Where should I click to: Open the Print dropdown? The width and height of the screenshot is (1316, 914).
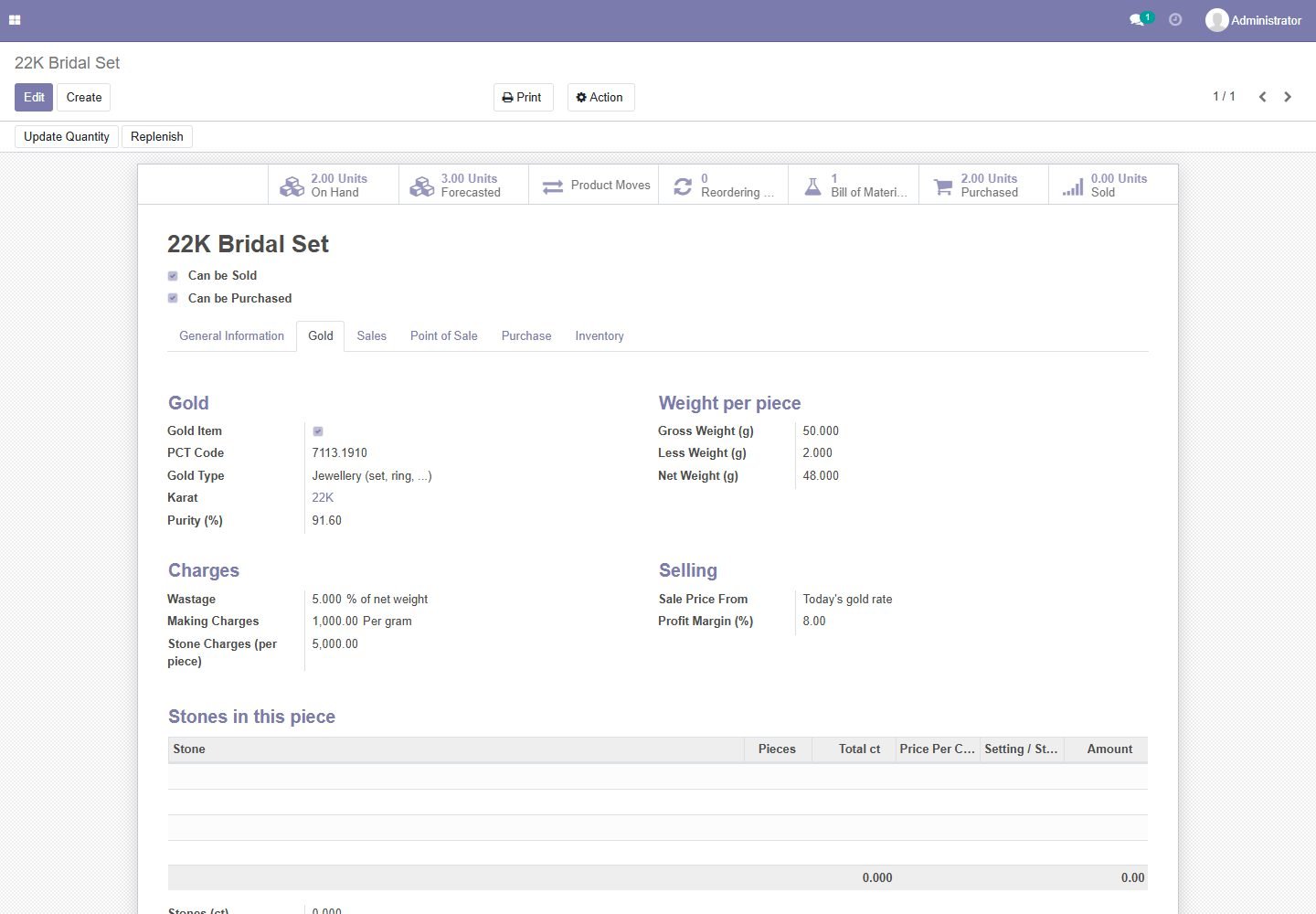[x=523, y=97]
